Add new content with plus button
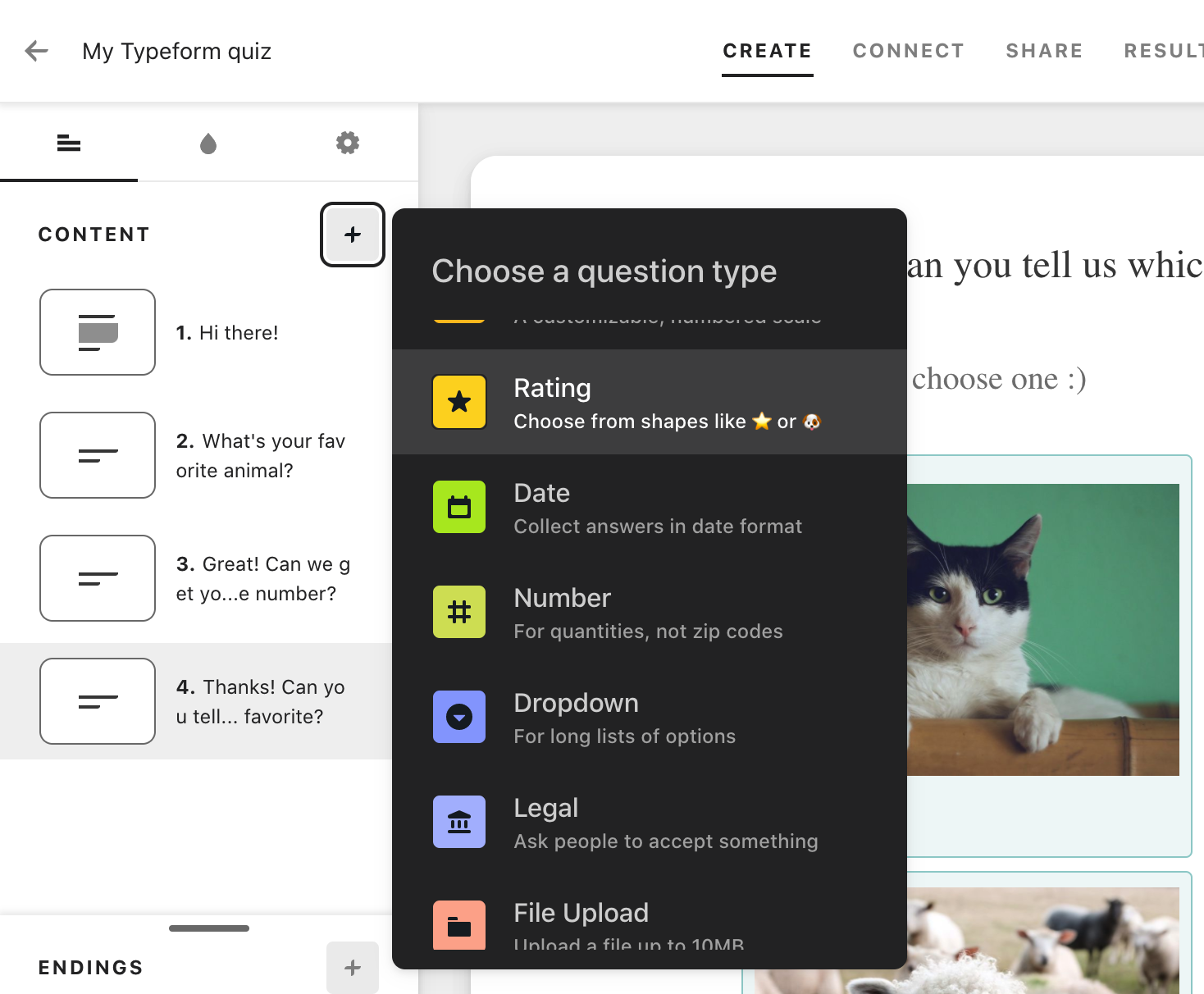1204x994 pixels. 353,235
